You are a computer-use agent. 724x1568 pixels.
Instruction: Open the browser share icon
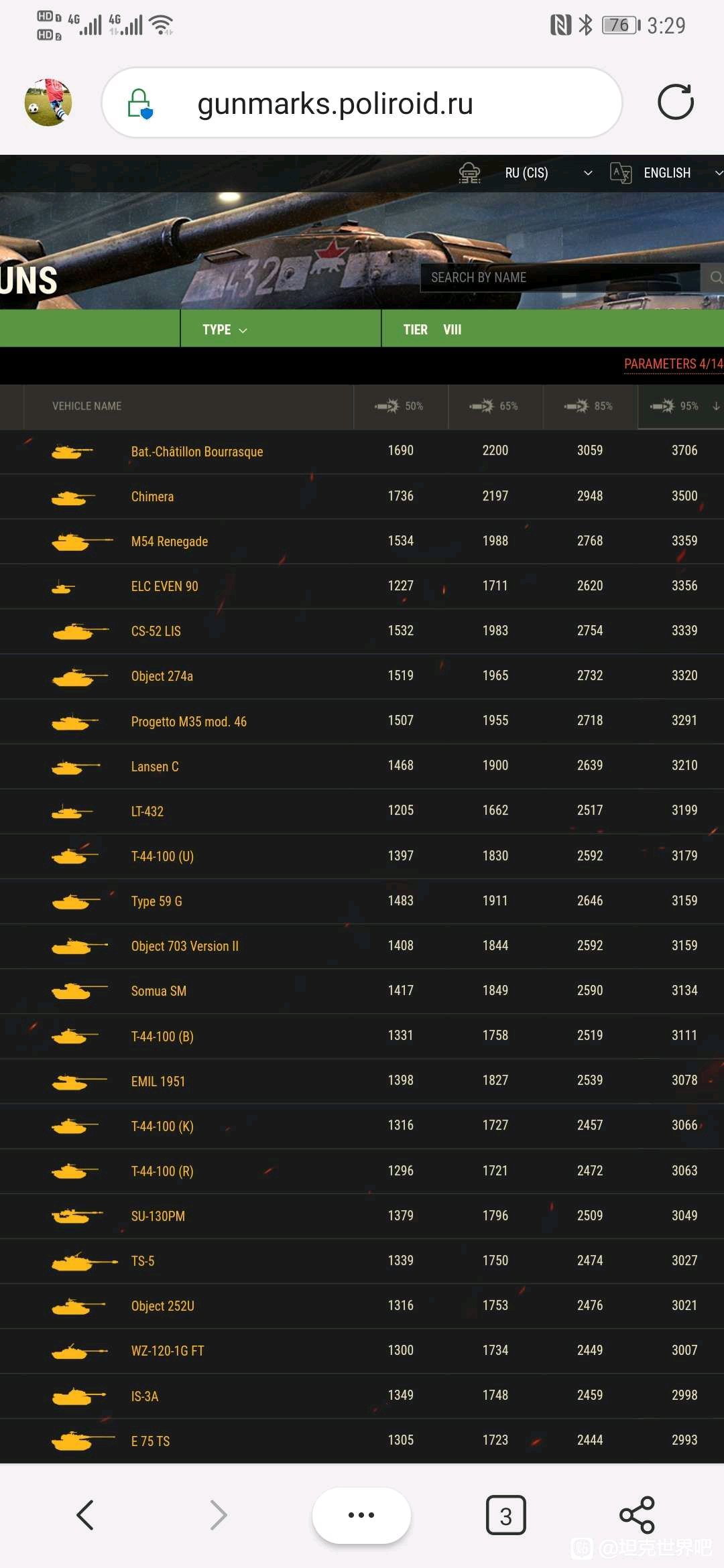click(x=637, y=1515)
